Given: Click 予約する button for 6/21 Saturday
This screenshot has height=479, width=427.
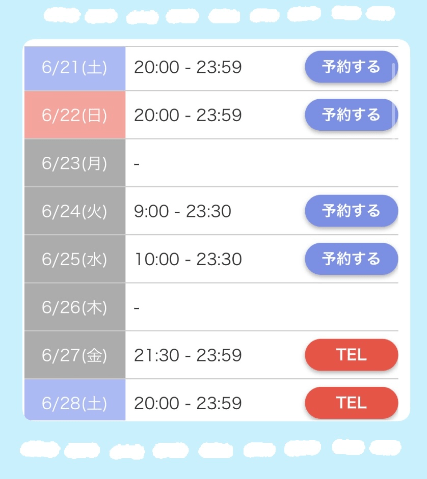Looking at the screenshot, I should point(351,67).
